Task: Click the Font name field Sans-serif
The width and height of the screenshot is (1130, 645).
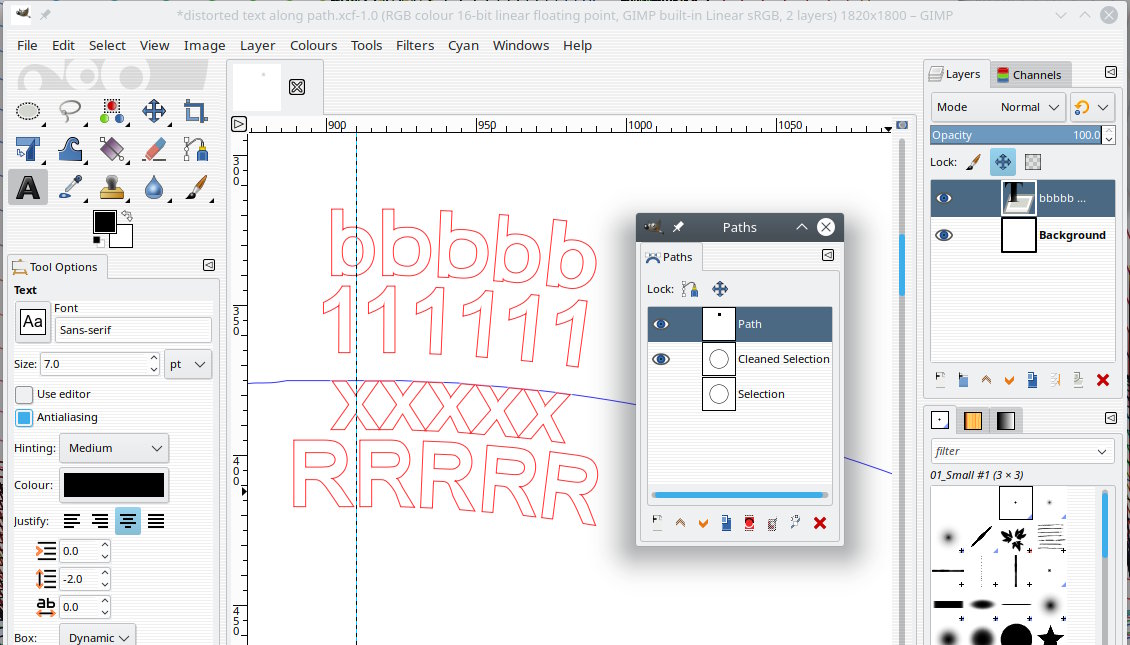Action: (x=133, y=330)
